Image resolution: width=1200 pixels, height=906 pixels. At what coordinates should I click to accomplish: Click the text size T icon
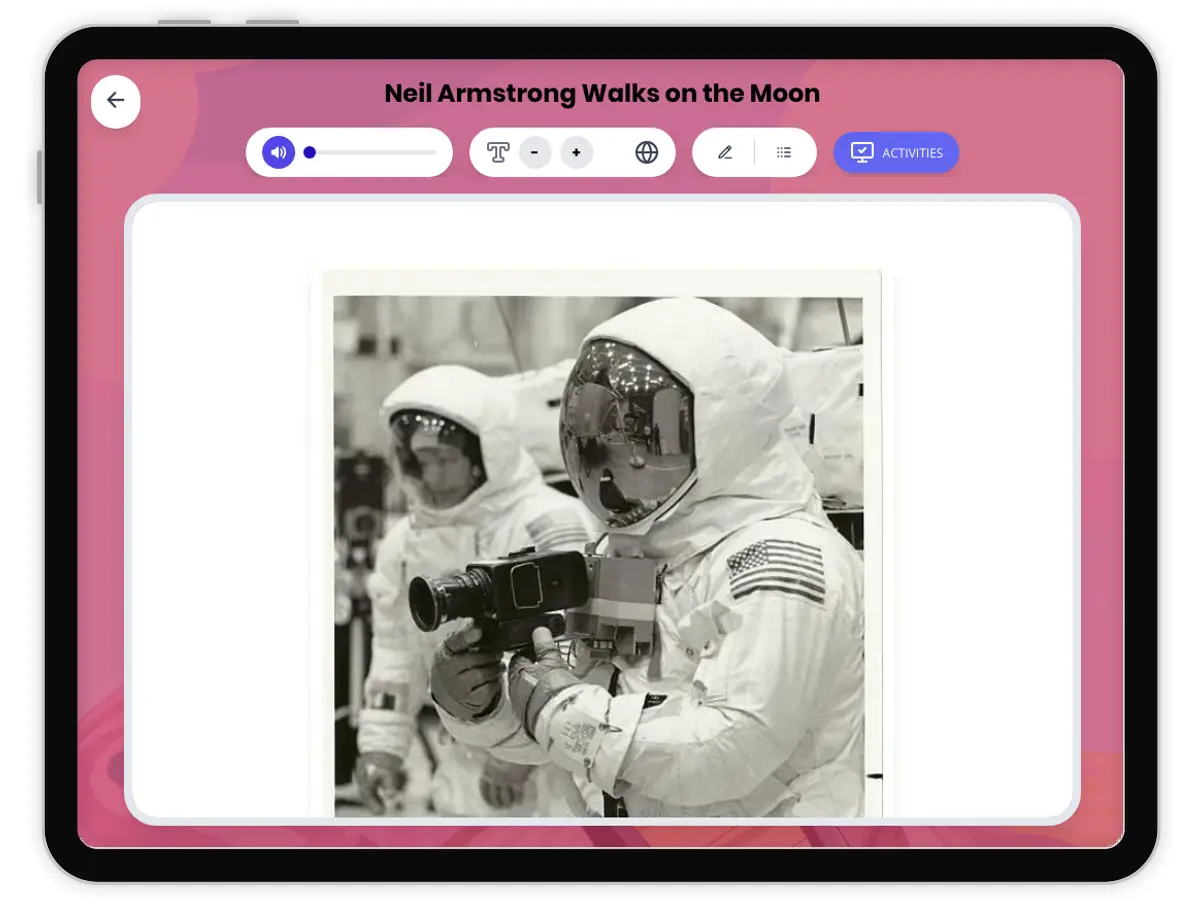pyautogui.click(x=498, y=153)
